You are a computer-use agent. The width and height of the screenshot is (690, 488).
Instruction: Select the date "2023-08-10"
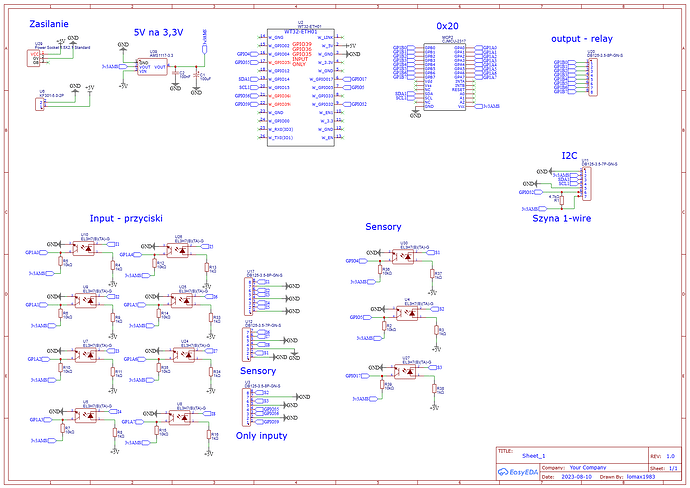coord(576,477)
